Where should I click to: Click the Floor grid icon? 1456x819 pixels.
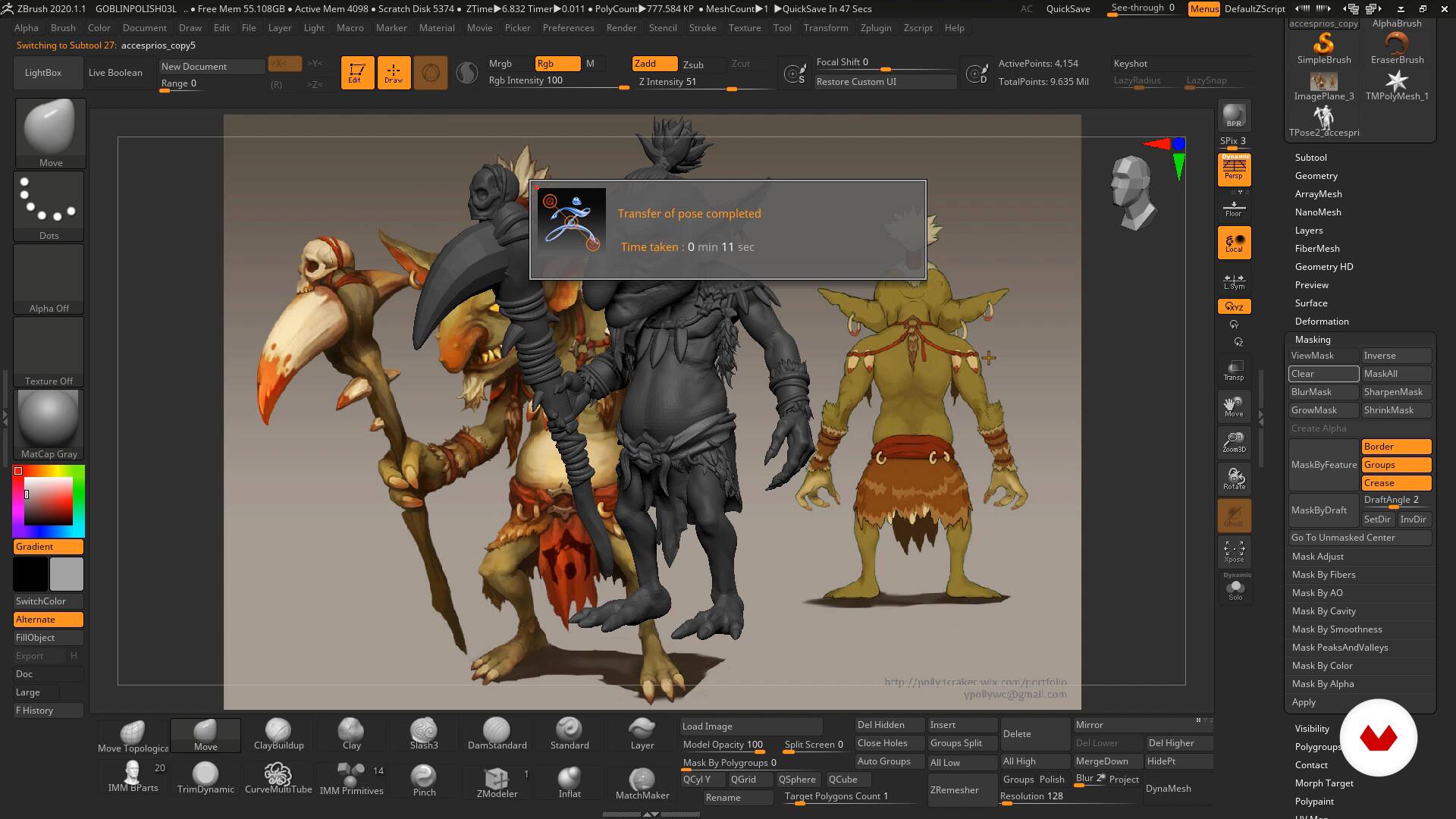pyautogui.click(x=1234, y=209)
